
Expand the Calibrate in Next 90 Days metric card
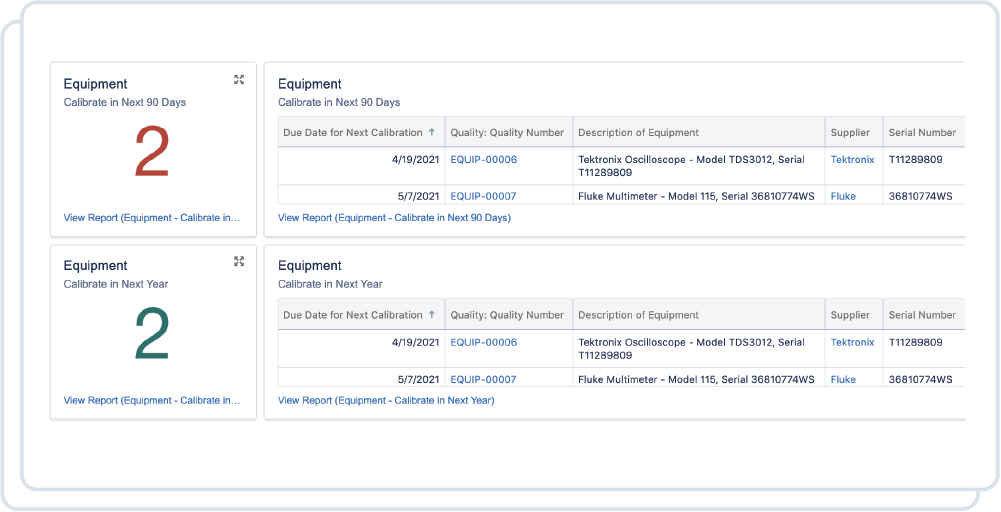click(x=239, y=80)
